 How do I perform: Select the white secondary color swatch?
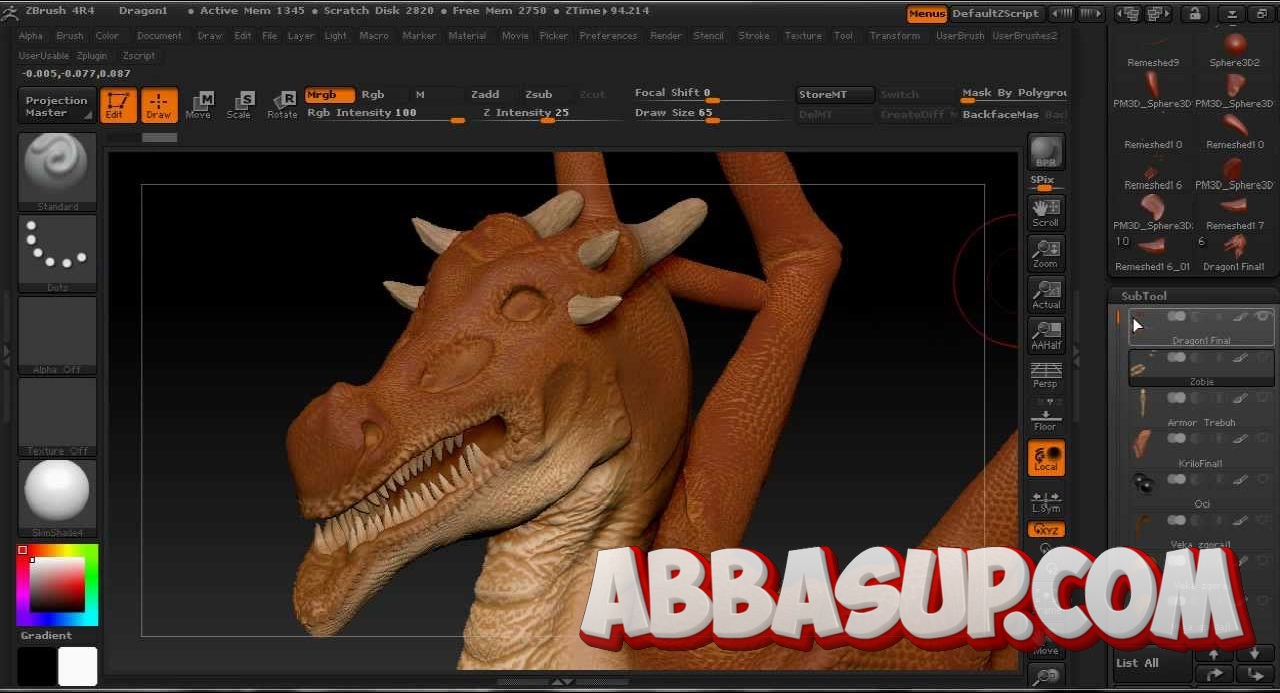78,666
